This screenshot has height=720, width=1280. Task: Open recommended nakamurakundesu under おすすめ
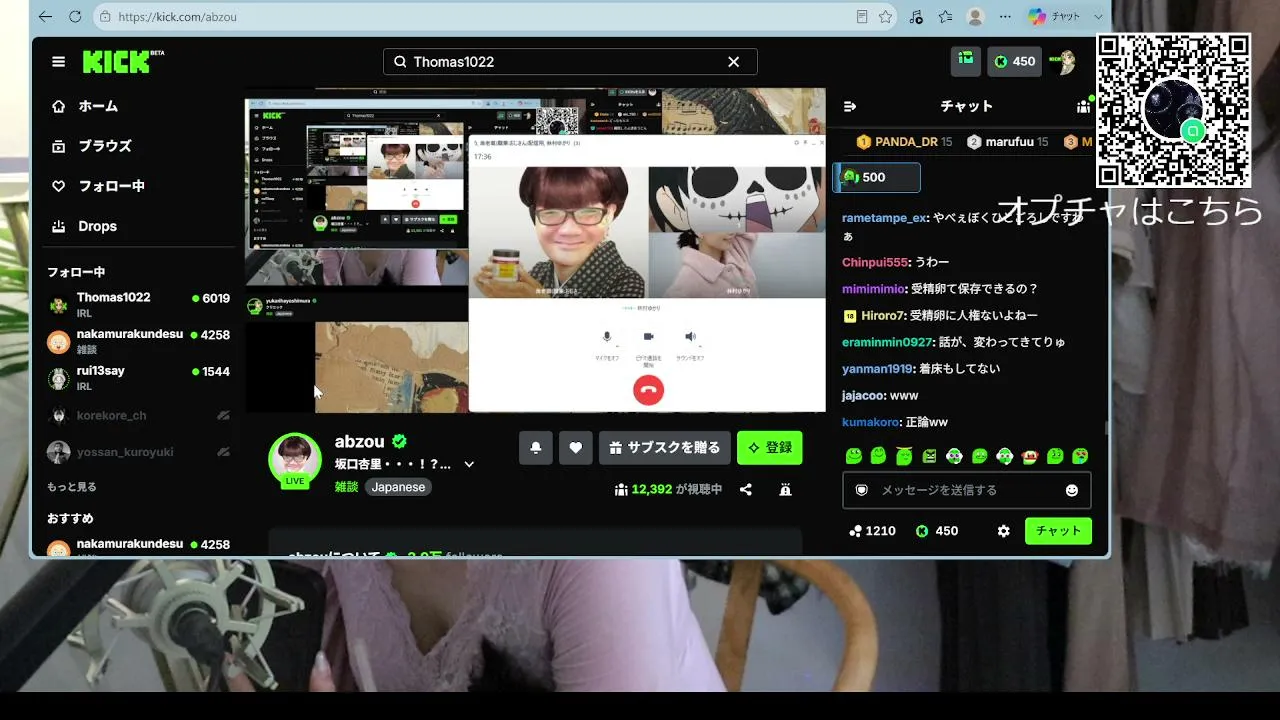click(139, 545)
